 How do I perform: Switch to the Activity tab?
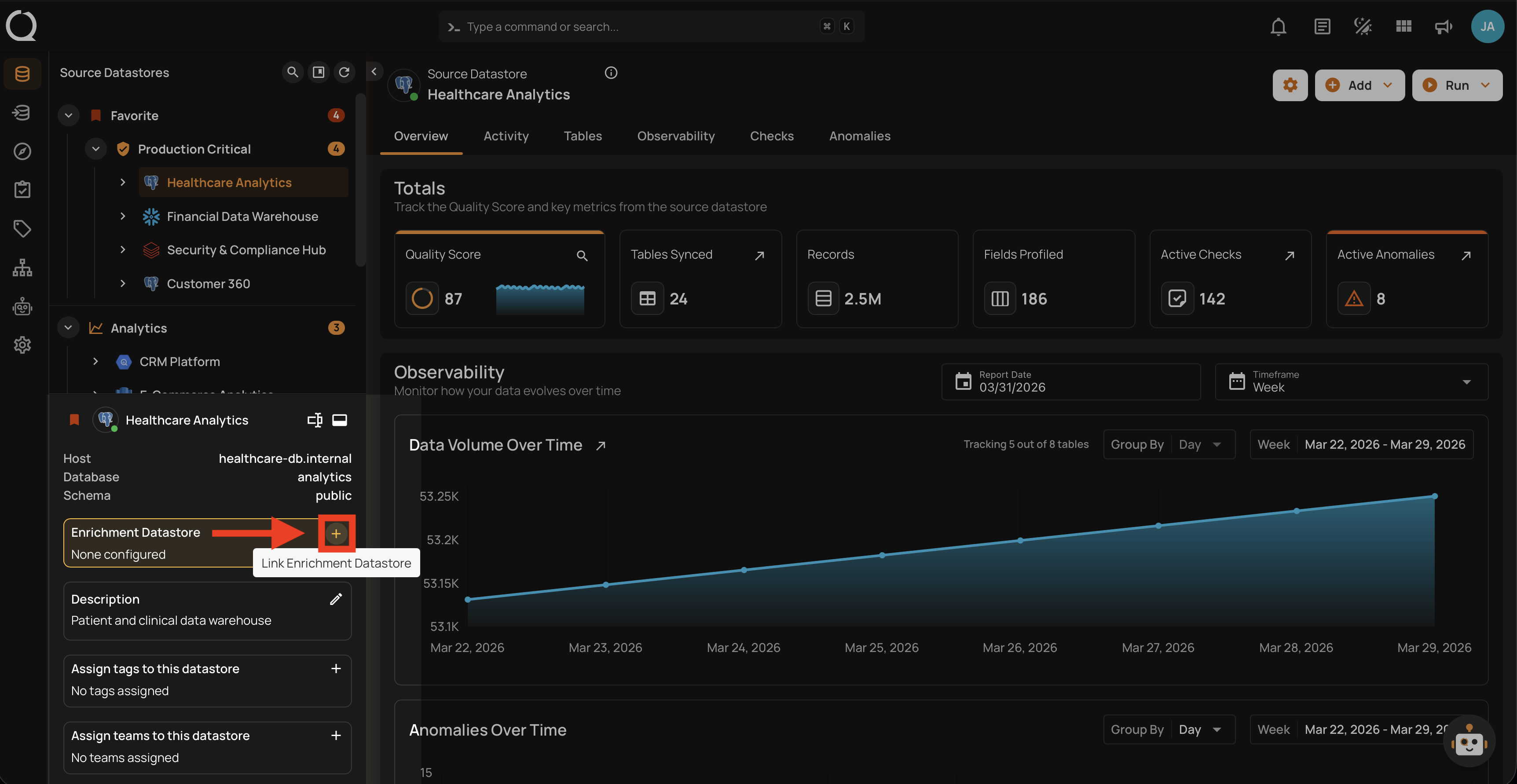coord(506,136)
